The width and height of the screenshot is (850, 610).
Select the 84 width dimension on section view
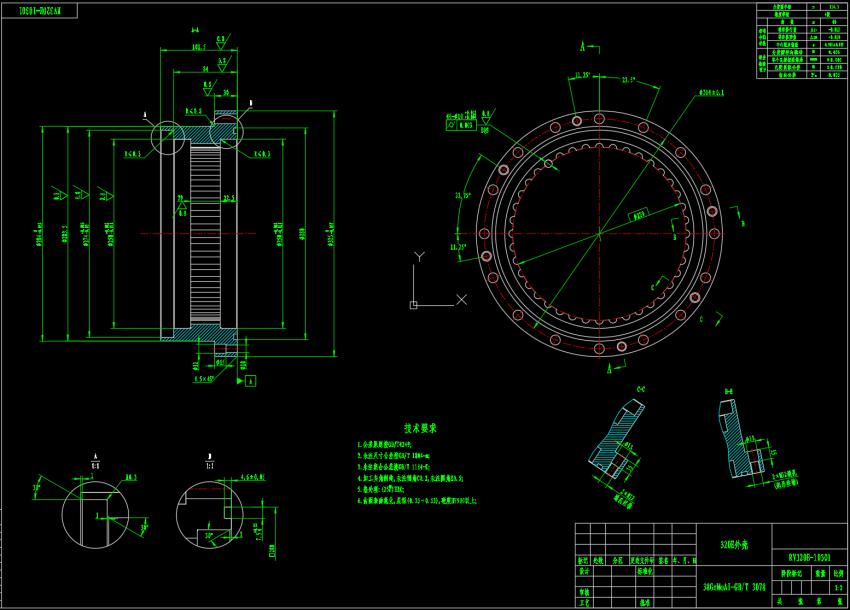(x=205, y=69)
